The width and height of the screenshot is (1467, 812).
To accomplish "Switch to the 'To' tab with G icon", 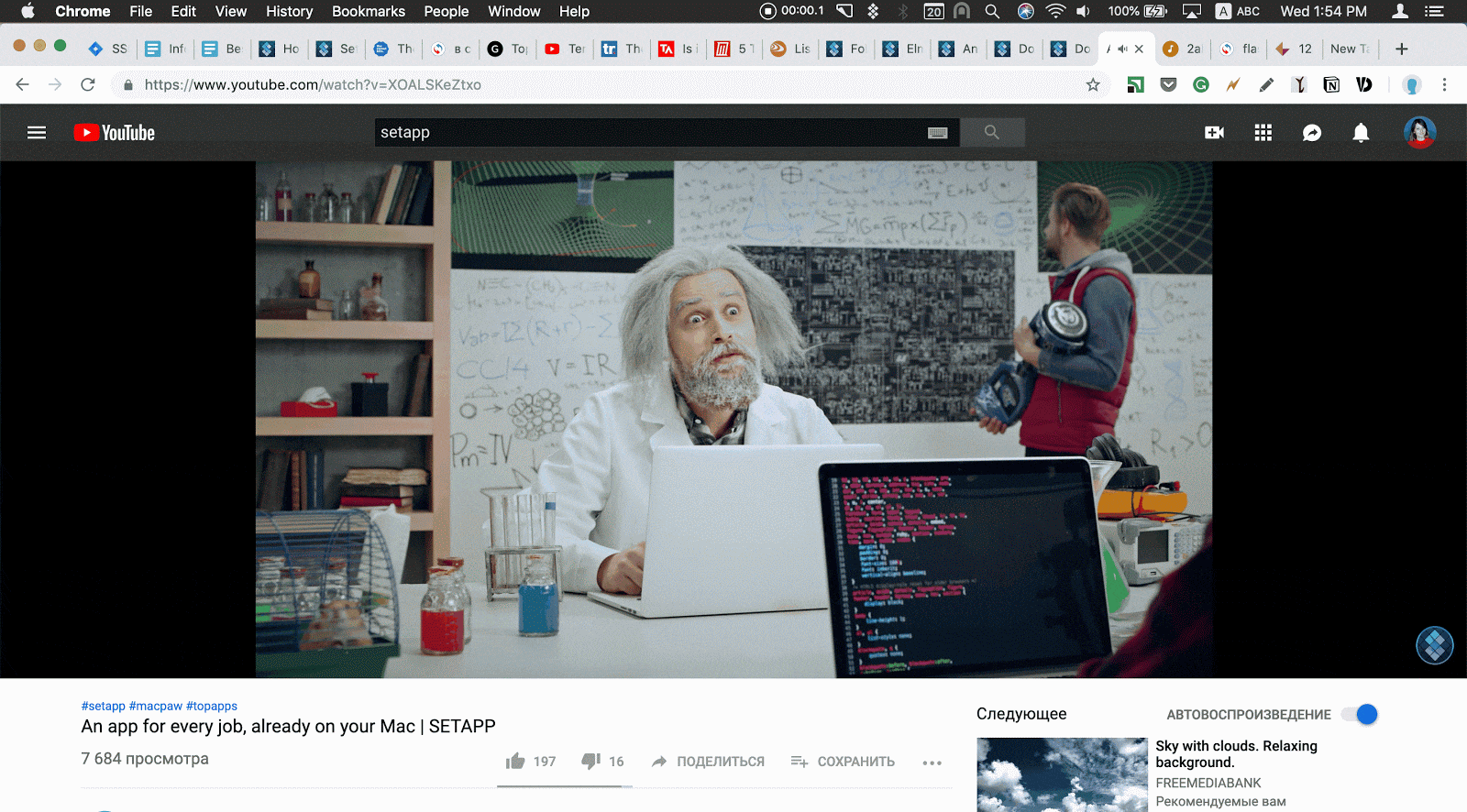I will point(508,49).
